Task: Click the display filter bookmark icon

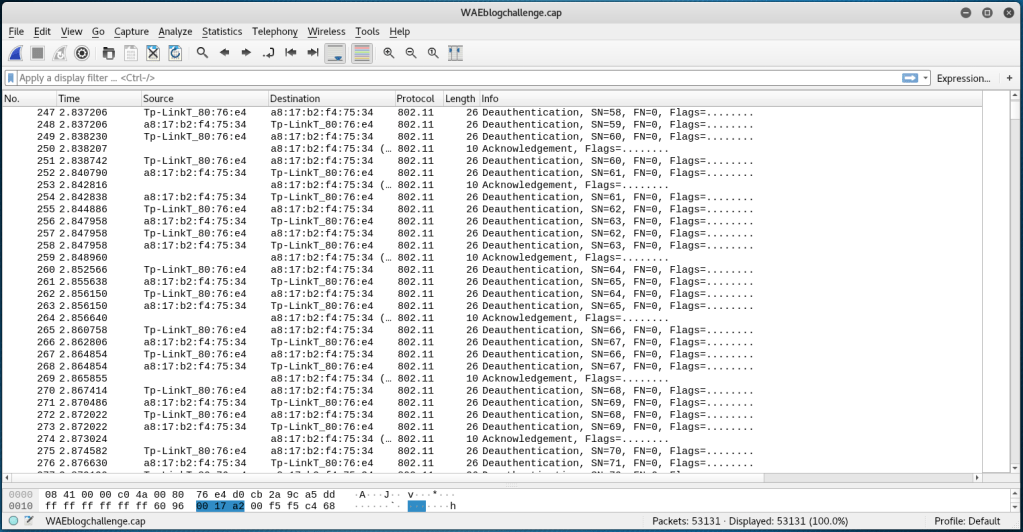Action: pos(11,78)
